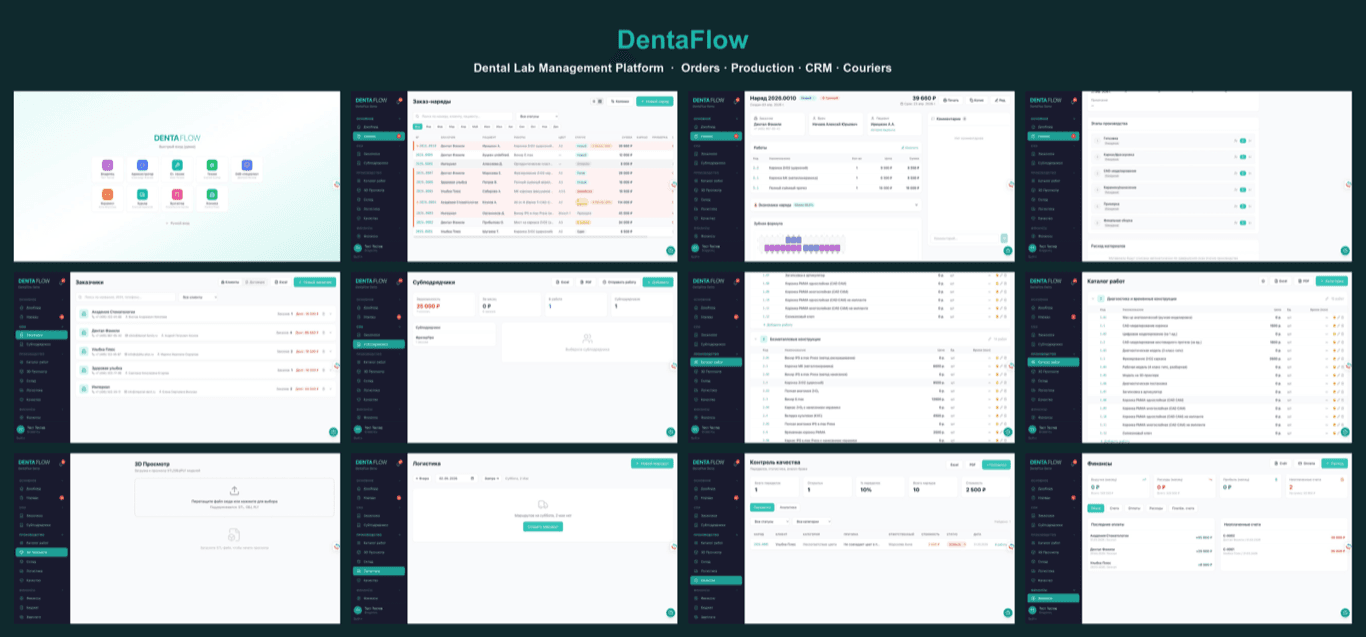1366x637 pixels.
Task: Click the search field in Заказ-наряды
Action: (x=464, y=116)
